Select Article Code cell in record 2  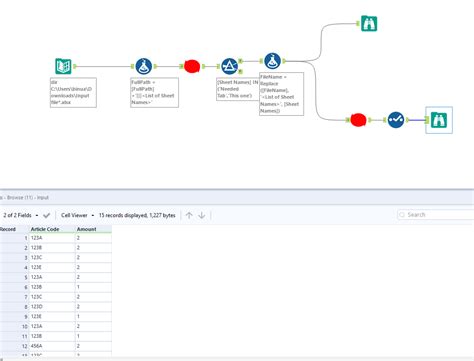[52, 248]
